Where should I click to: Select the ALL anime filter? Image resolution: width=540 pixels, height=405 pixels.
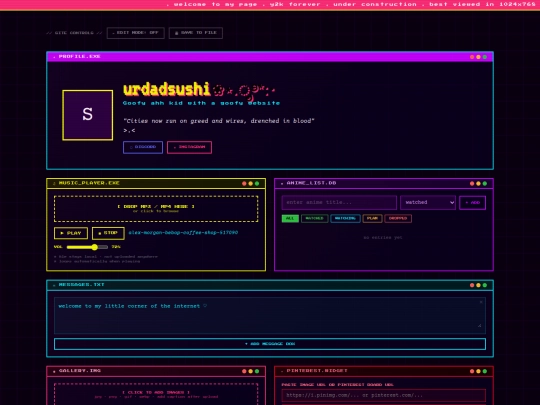(290, 218)
